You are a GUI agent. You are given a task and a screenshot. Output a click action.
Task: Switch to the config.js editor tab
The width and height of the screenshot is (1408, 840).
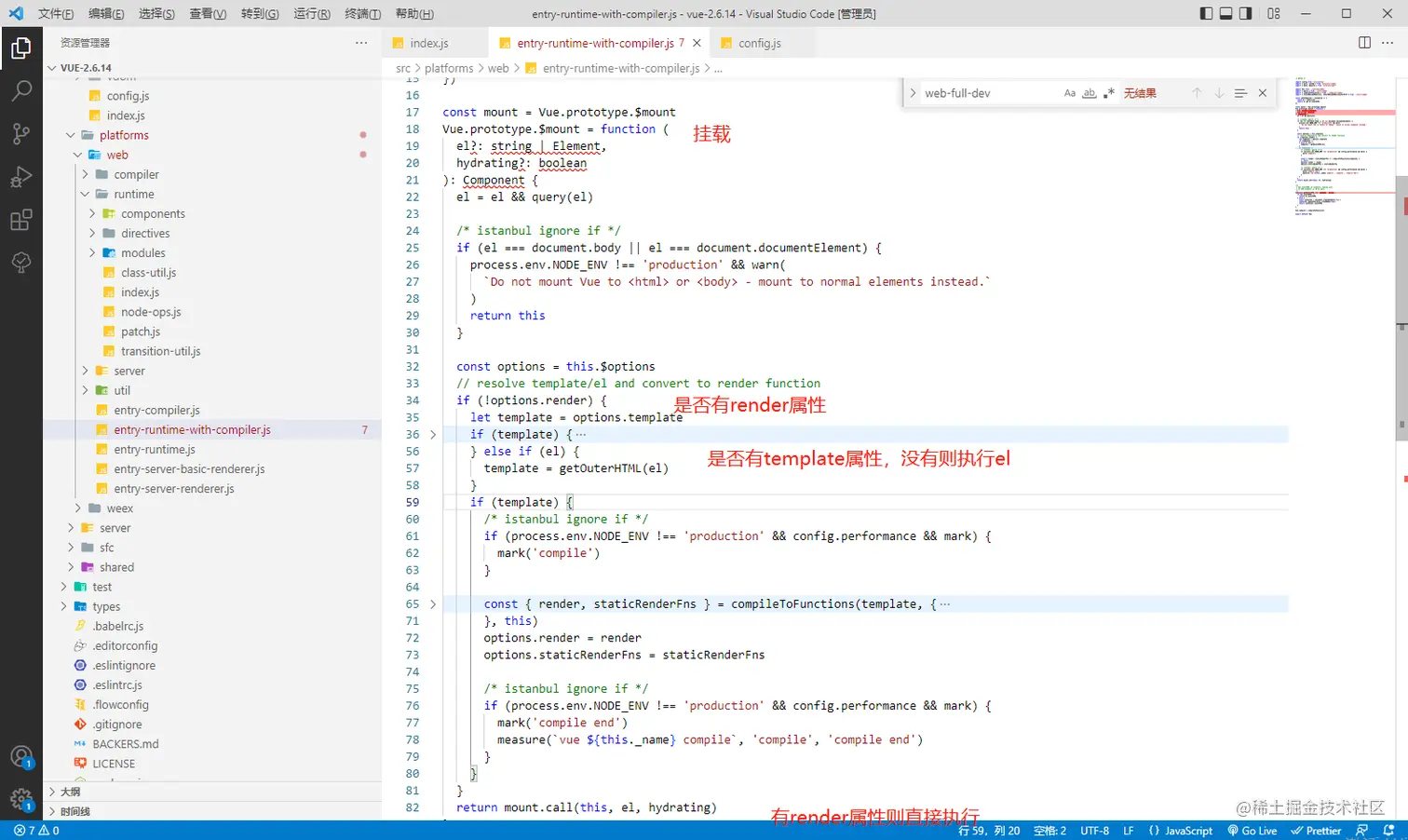(760, 43)
